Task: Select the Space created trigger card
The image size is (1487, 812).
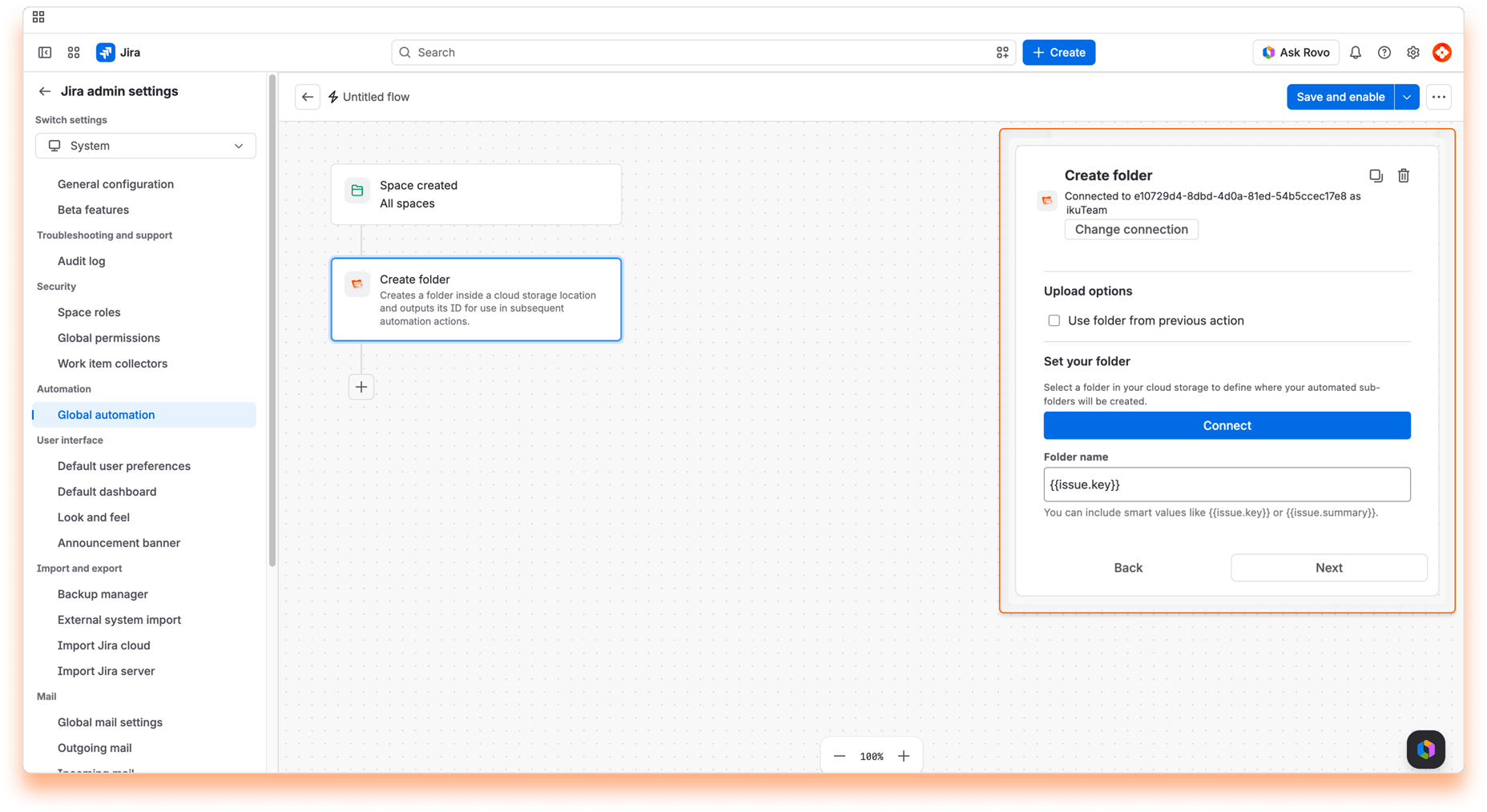Action: pos(476,195)
